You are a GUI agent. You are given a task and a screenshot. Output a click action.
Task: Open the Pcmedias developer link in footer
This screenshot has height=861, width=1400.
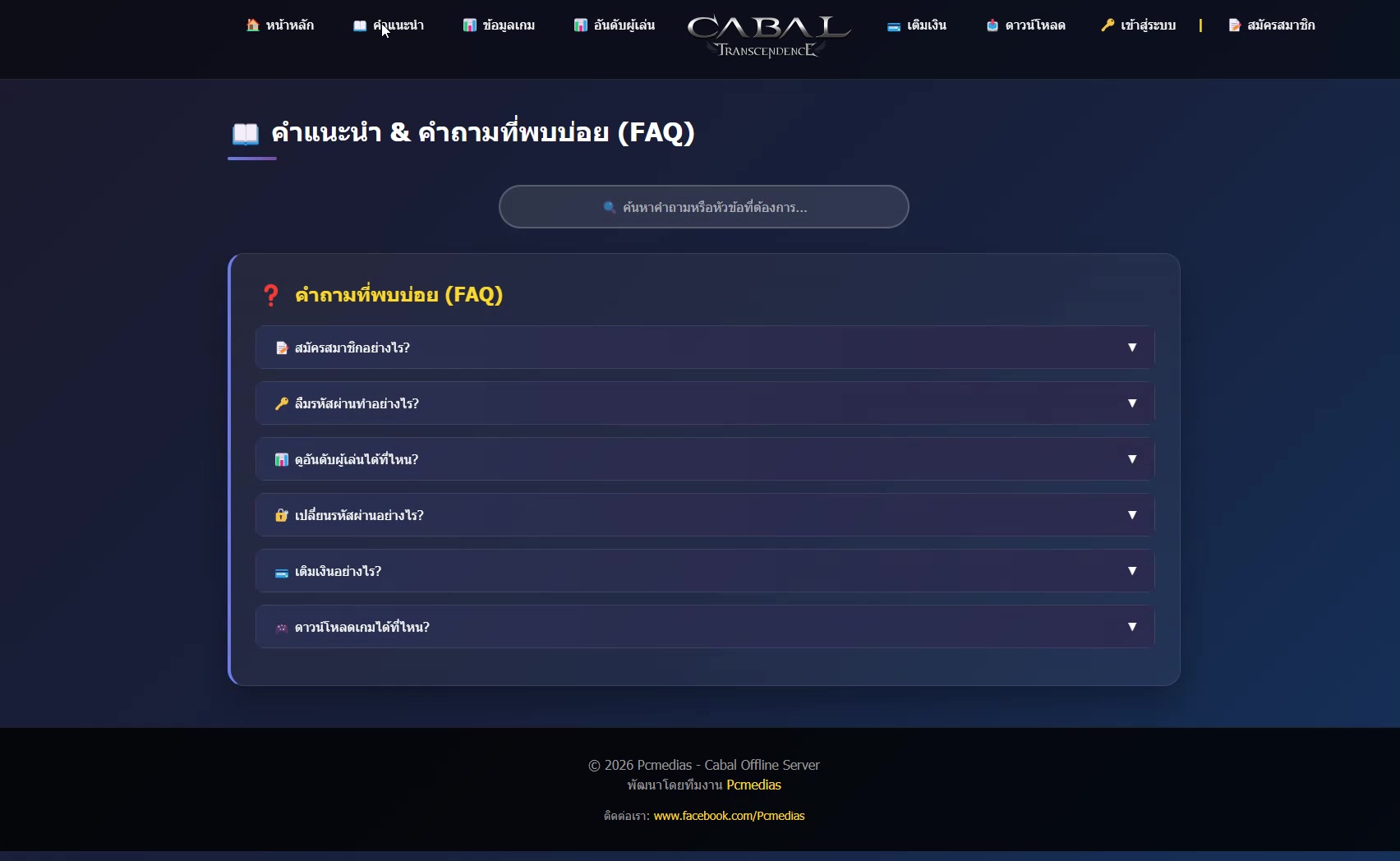753,785
